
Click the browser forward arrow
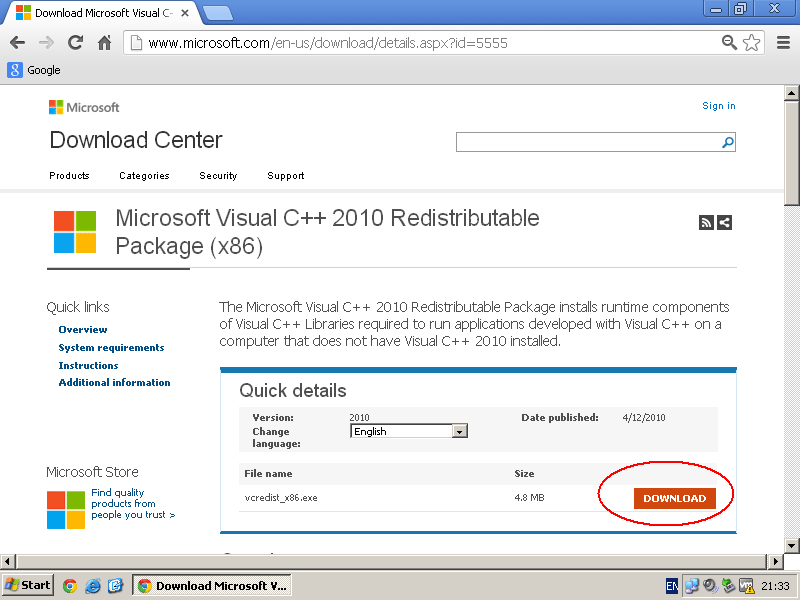tap(46, 43)
